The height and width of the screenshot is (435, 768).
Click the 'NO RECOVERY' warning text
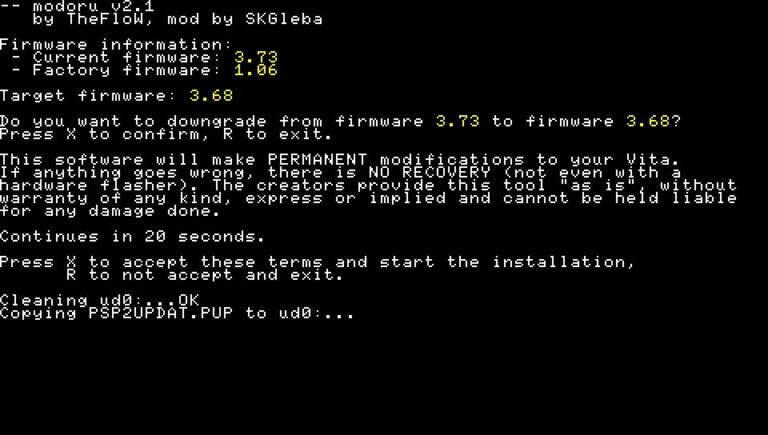click(x=429, y=172)
